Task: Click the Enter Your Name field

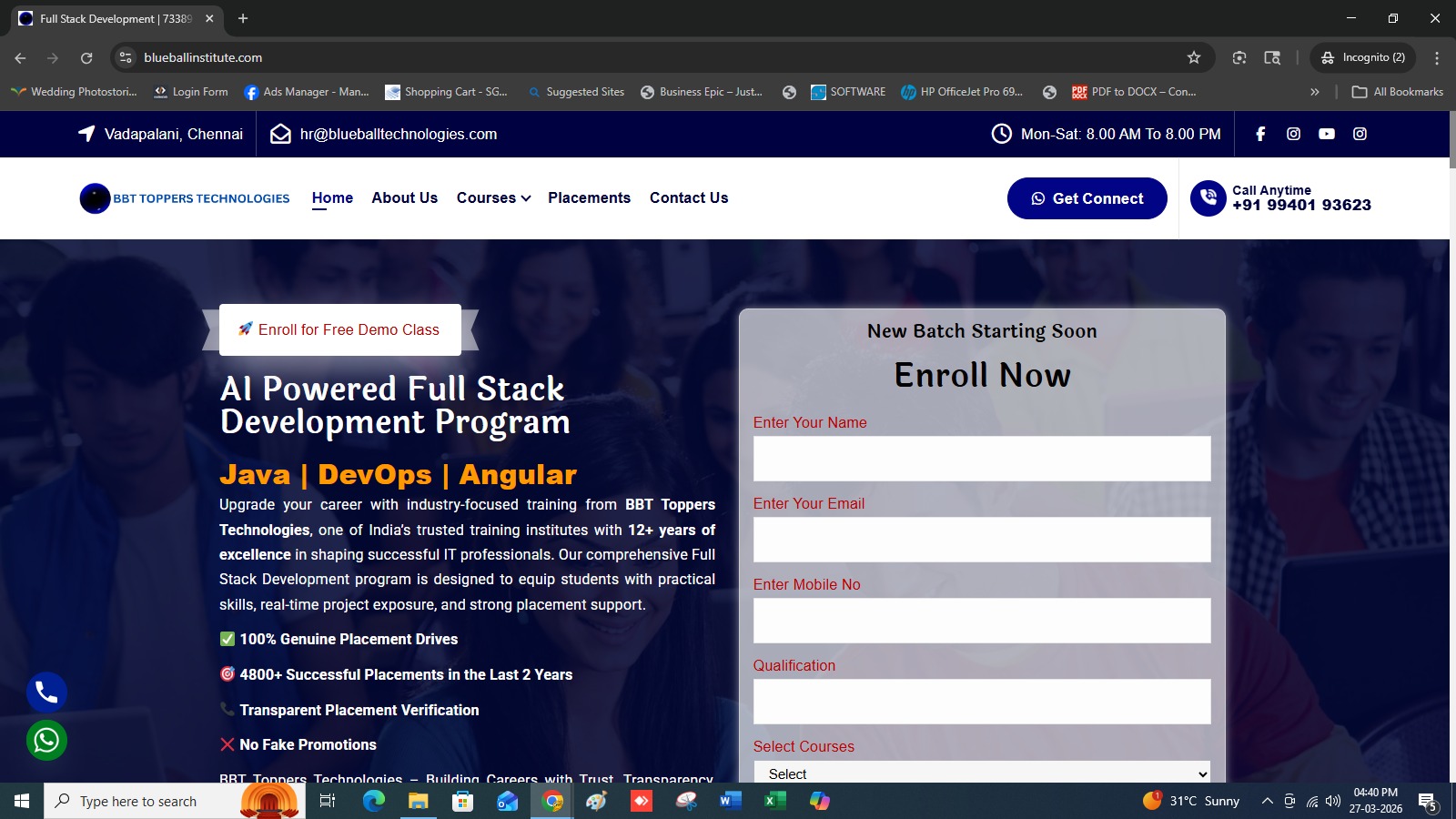Action: coord(982,459)
